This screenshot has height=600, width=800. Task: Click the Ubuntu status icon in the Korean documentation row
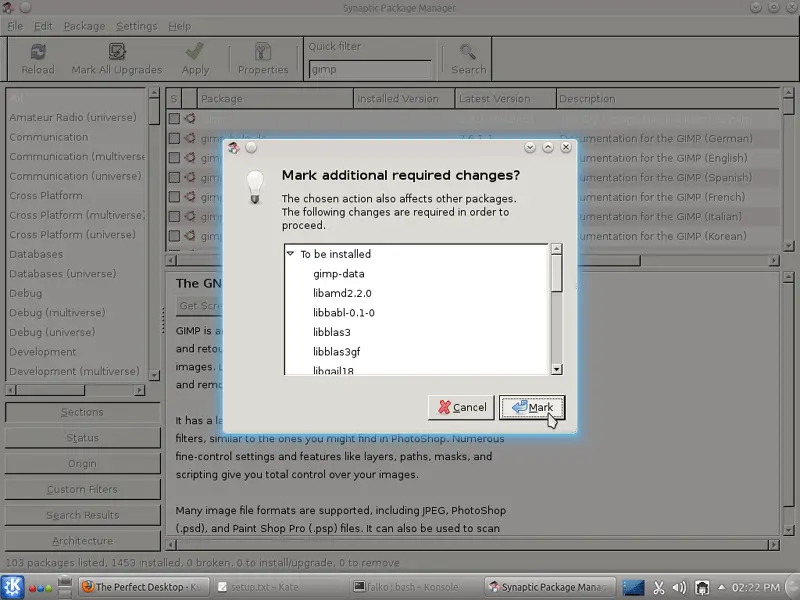pos(190,236)
